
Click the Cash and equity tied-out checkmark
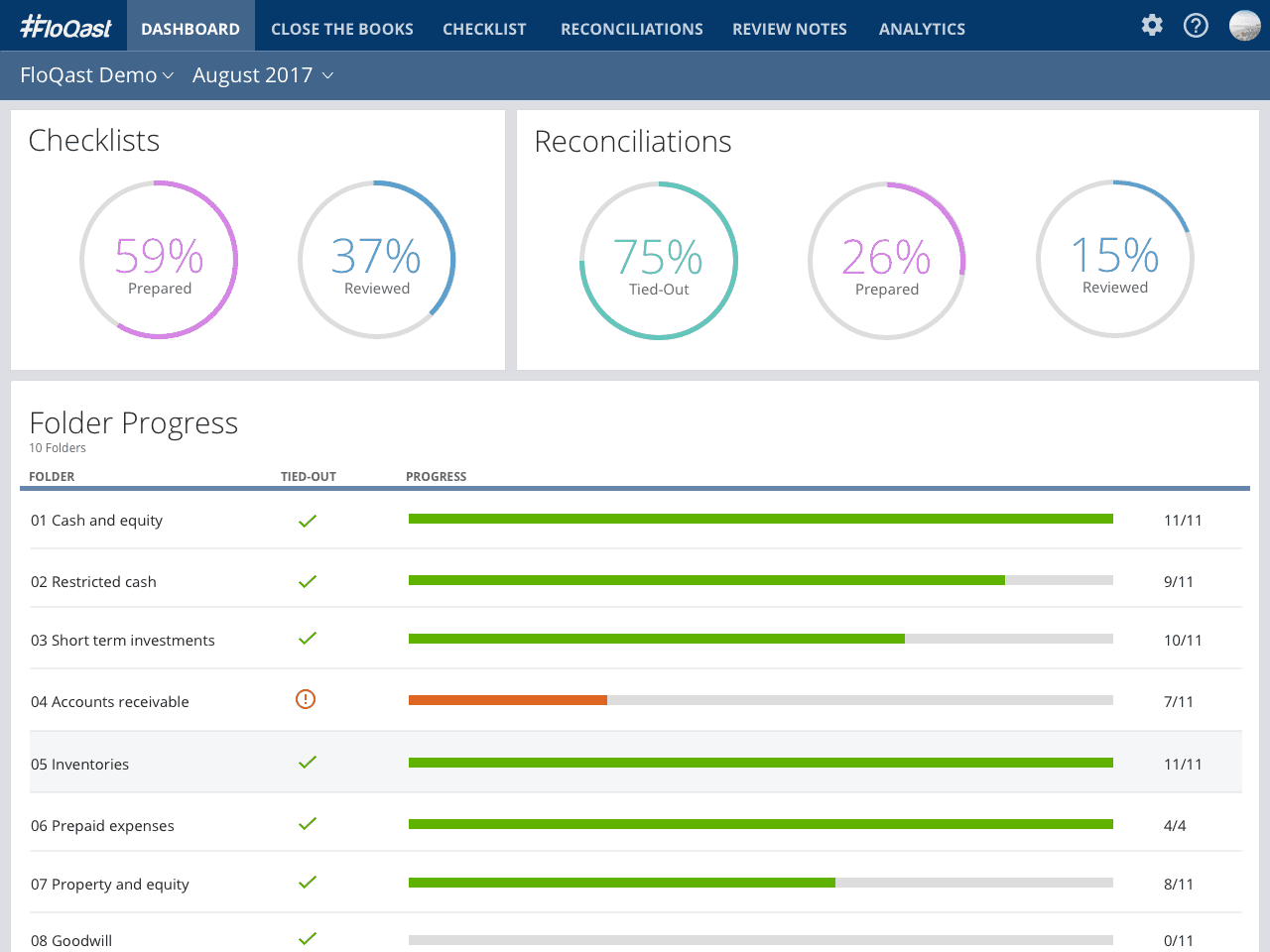(308, 521)
